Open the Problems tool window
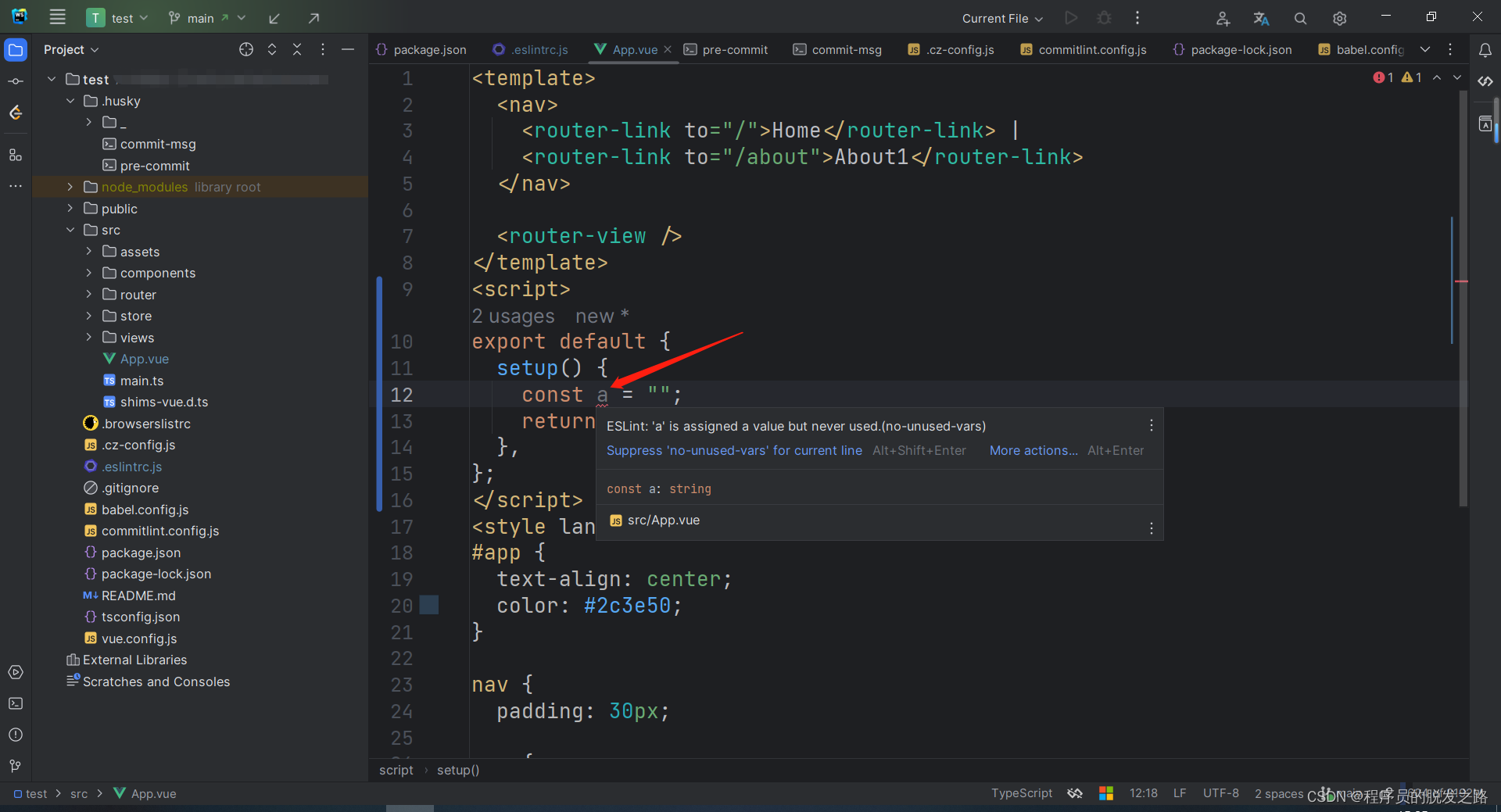The image size is (1501, 812). tap(16, 735)
